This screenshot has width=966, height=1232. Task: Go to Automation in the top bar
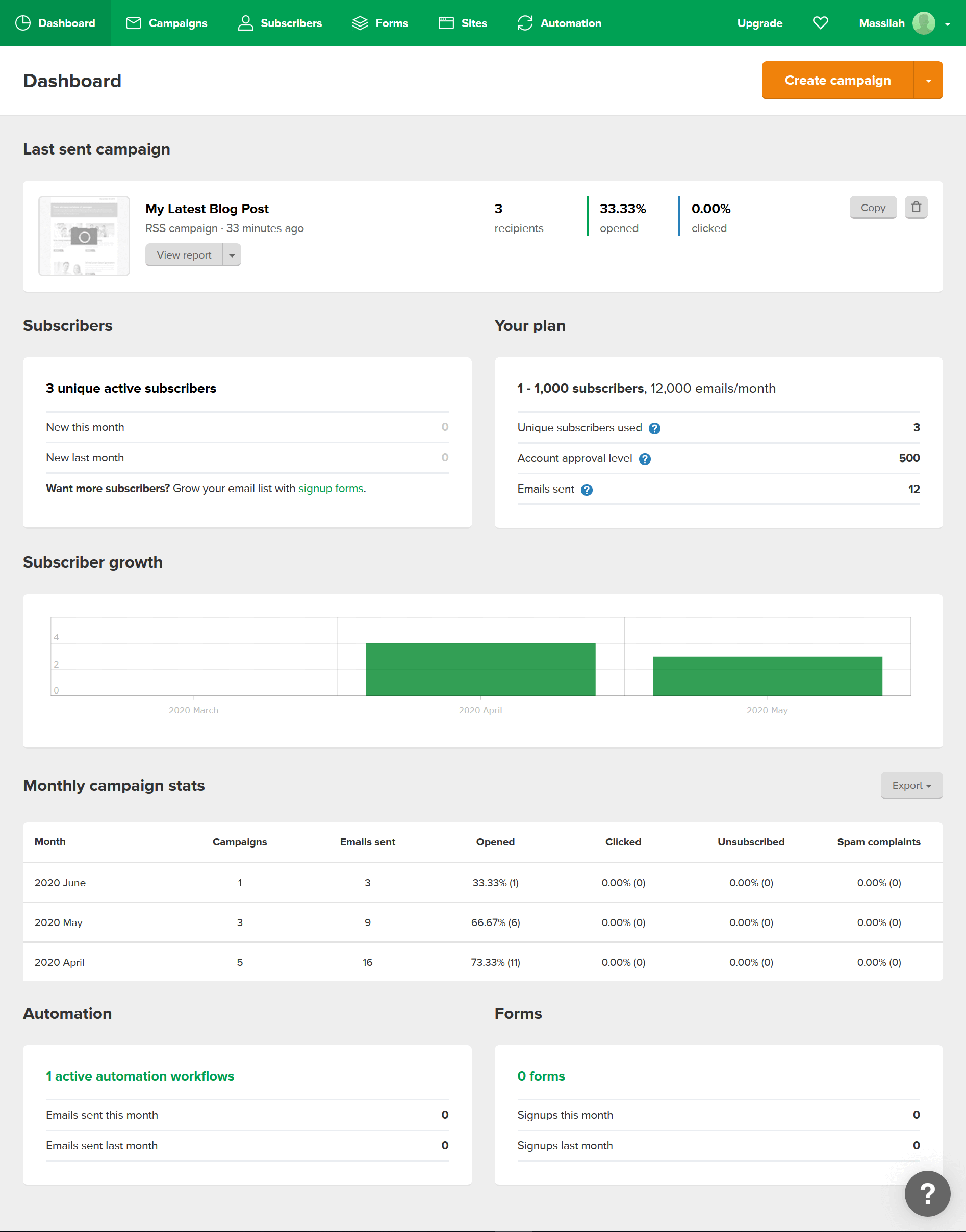(559, 23)
